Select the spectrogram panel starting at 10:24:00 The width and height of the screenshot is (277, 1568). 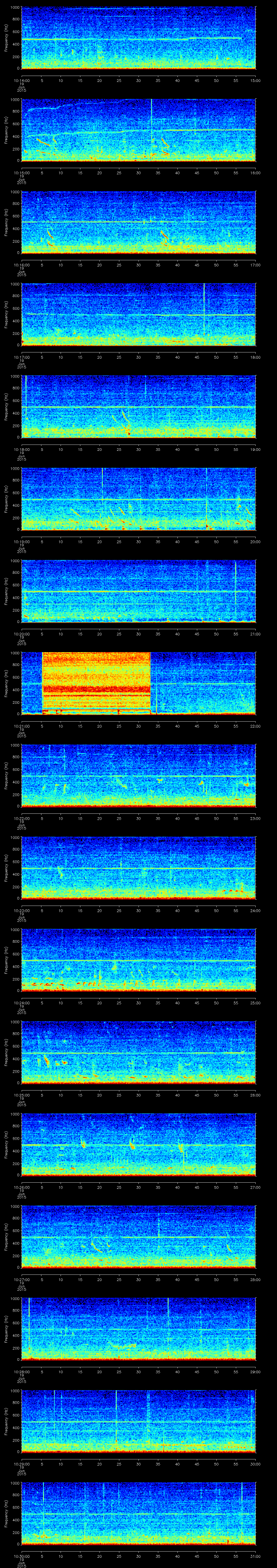[x=138, y=960]
